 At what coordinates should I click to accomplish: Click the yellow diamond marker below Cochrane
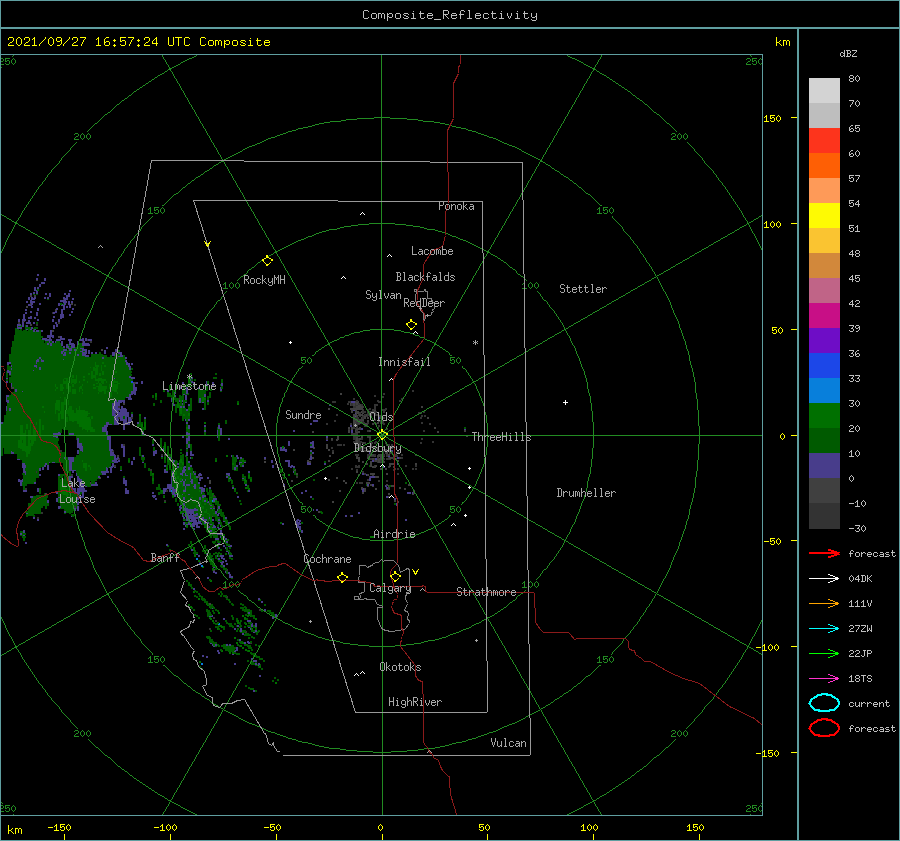click(342, 577)
